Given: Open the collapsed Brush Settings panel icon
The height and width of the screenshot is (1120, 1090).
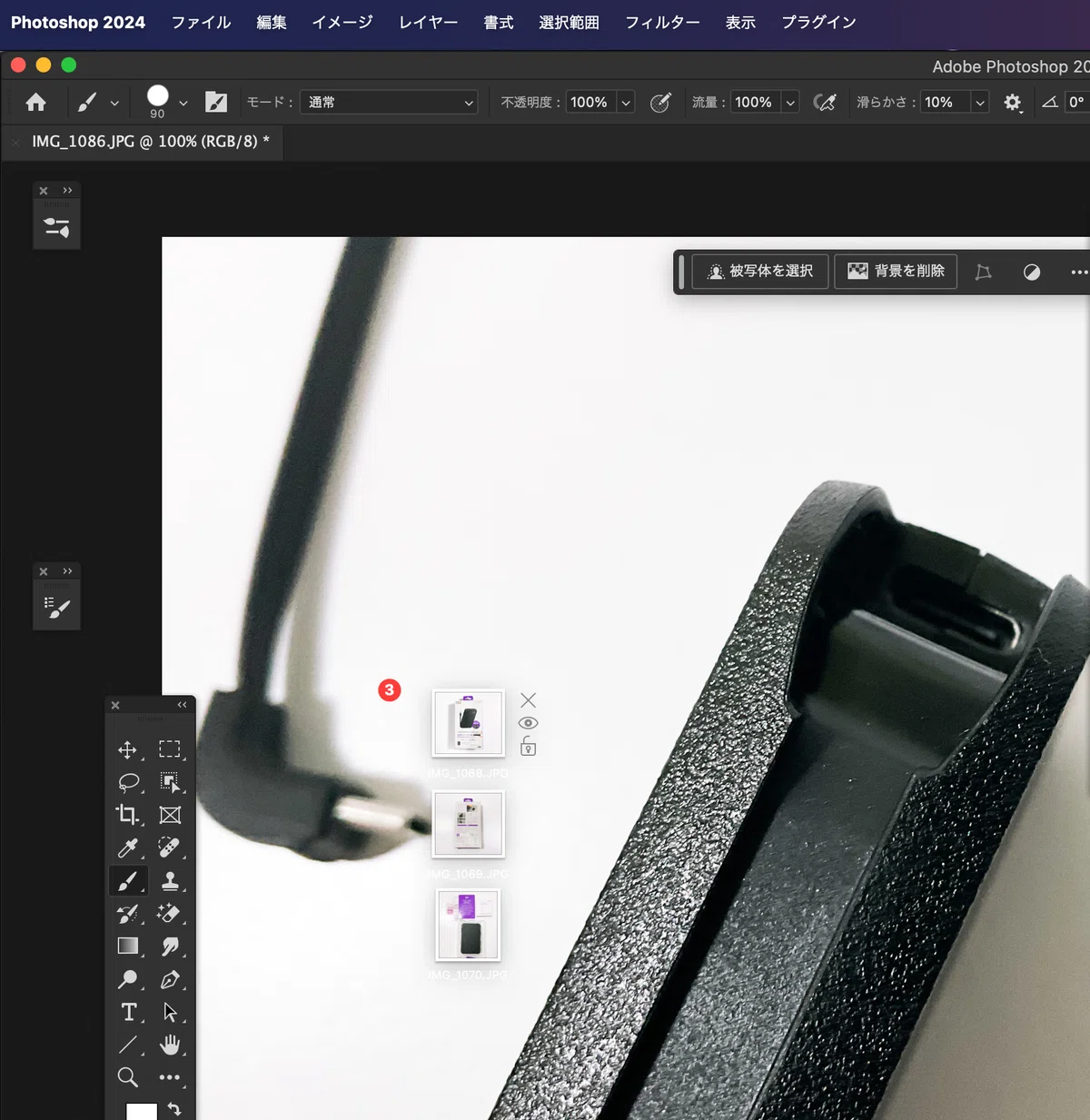Looking at the screenshot, I should (56, 608).
